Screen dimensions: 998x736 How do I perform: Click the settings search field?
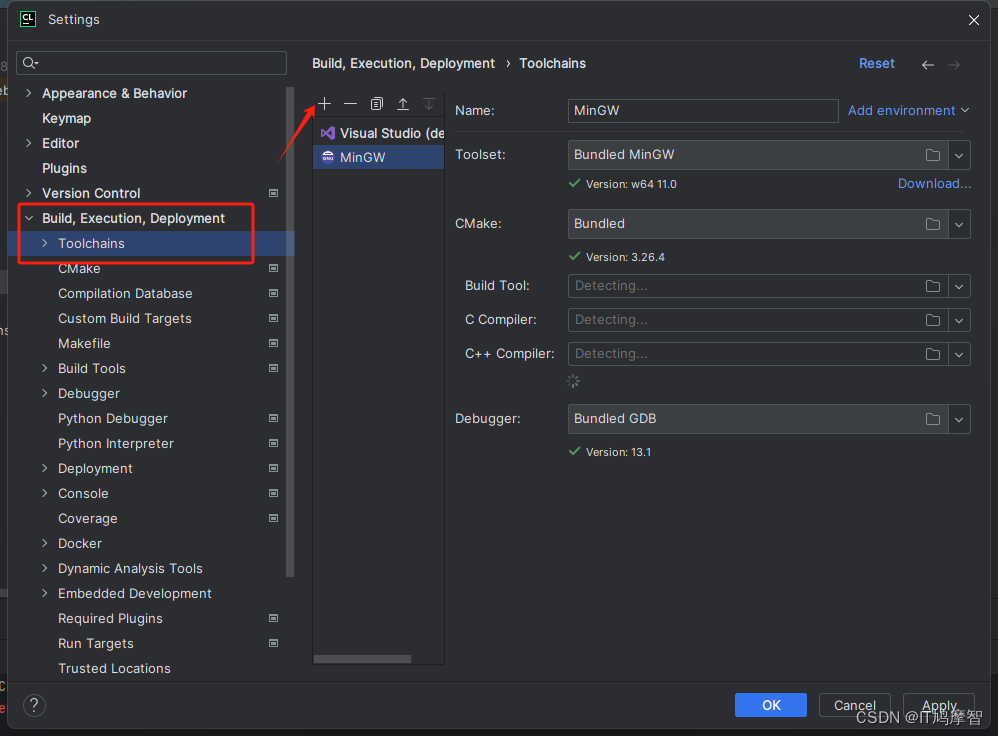[151, 63]
